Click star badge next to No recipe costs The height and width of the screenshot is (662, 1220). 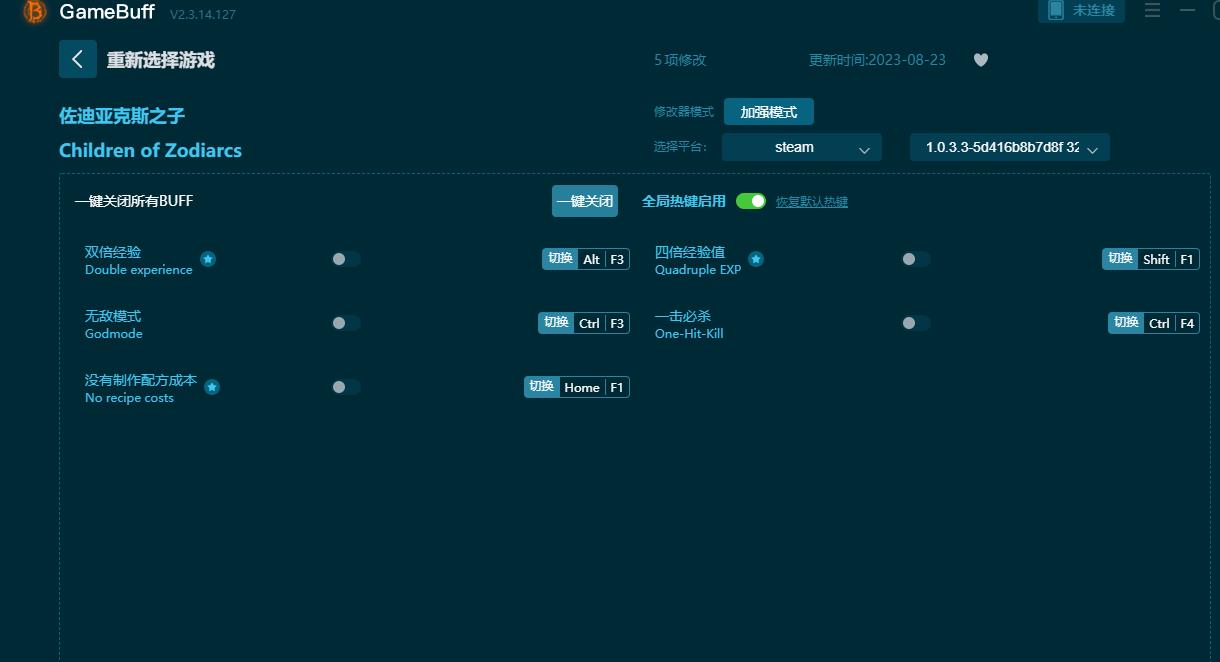[x=212, y=387]
